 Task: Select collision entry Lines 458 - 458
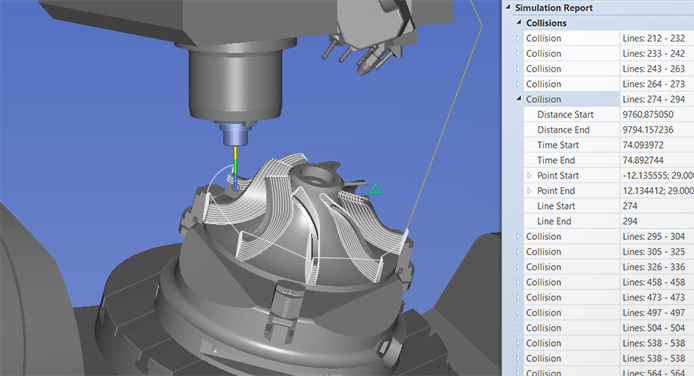pos(604,282)
